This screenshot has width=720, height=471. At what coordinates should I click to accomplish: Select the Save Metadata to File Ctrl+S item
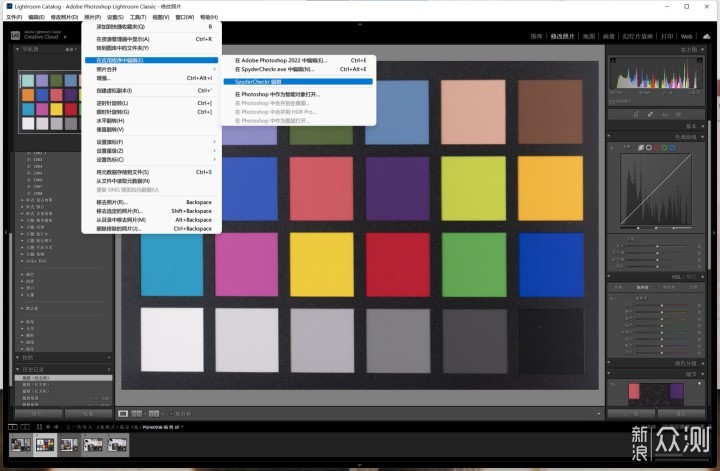click(x=152, y=172)
